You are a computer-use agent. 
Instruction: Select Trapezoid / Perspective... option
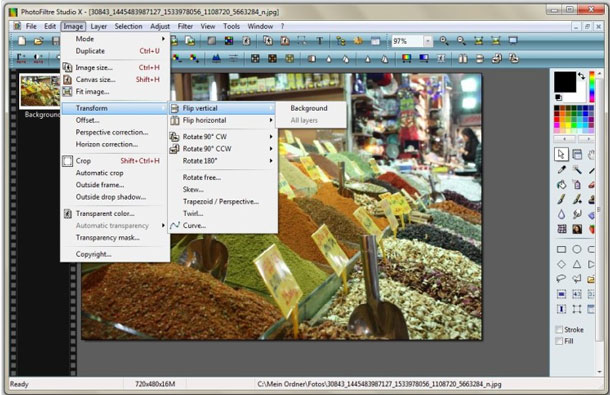coord(222,201)
